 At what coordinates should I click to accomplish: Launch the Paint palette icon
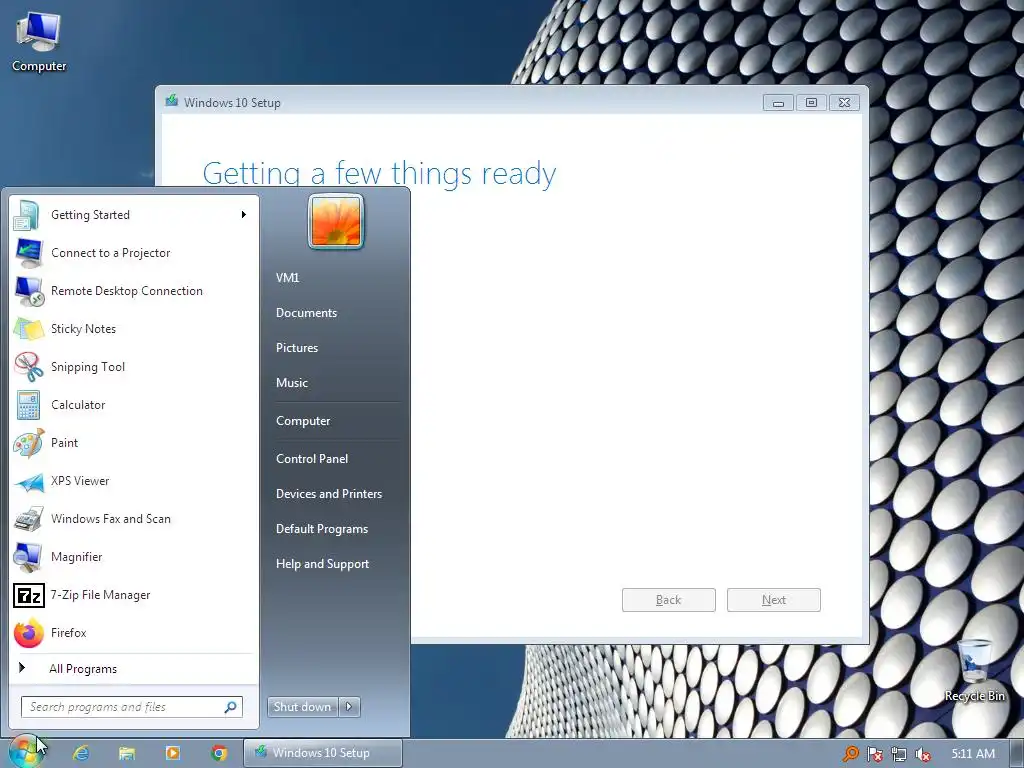coord(29,443)
